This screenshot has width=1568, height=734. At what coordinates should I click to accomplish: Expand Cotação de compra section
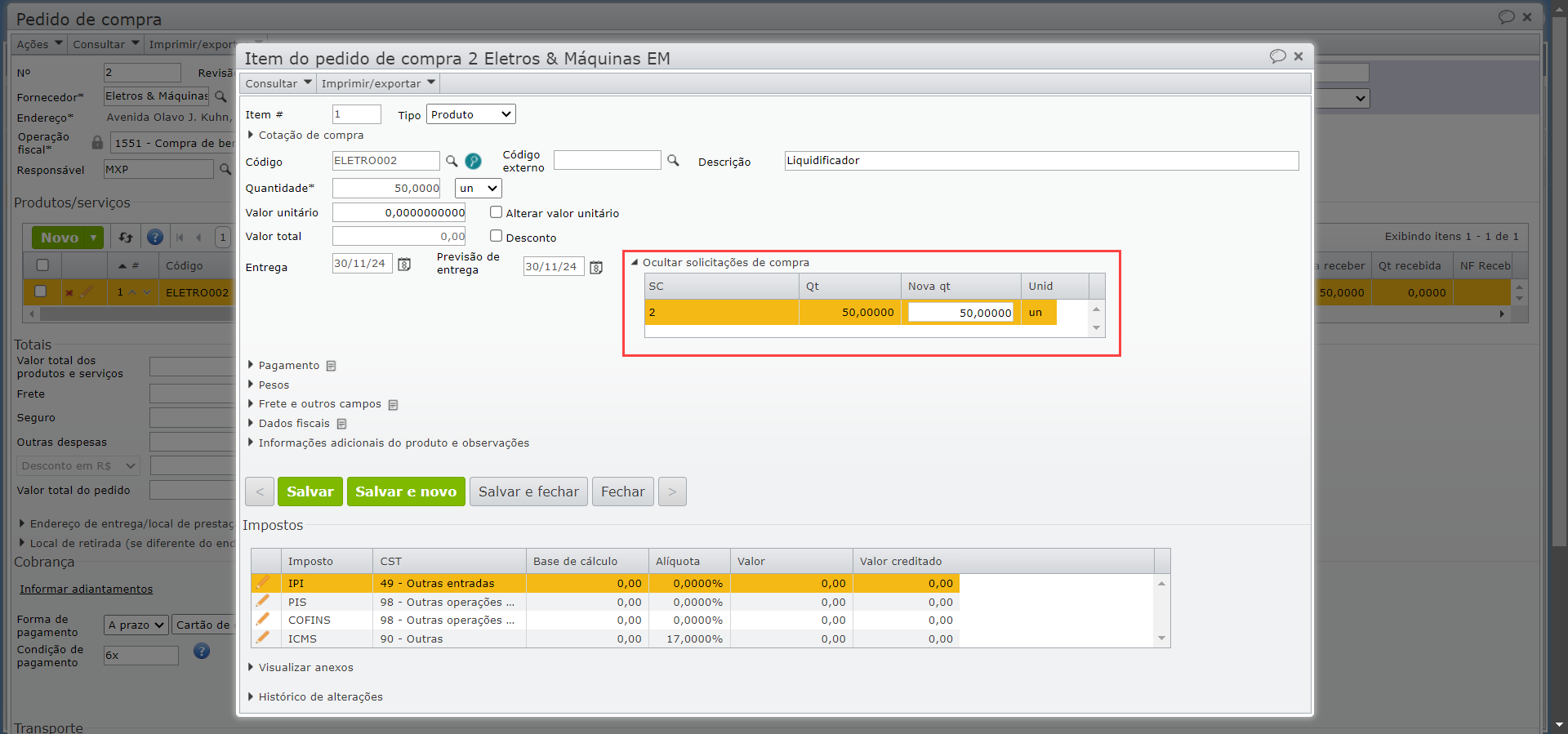point(310,136)
